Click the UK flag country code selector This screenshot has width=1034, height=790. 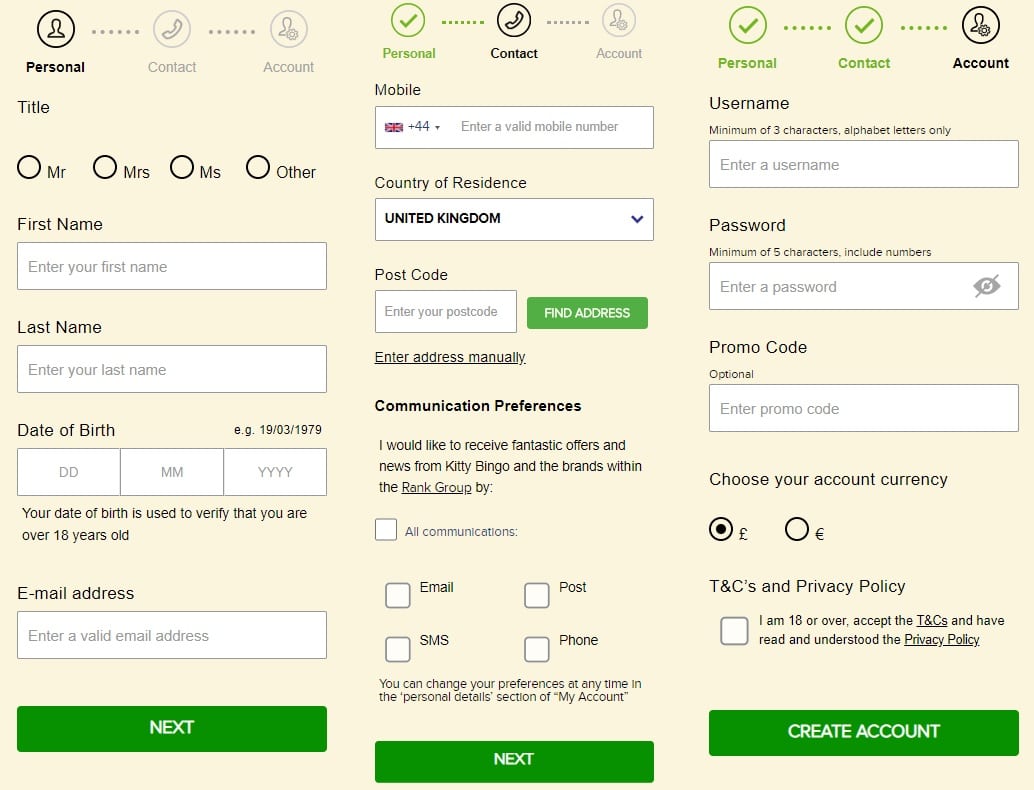412,127
